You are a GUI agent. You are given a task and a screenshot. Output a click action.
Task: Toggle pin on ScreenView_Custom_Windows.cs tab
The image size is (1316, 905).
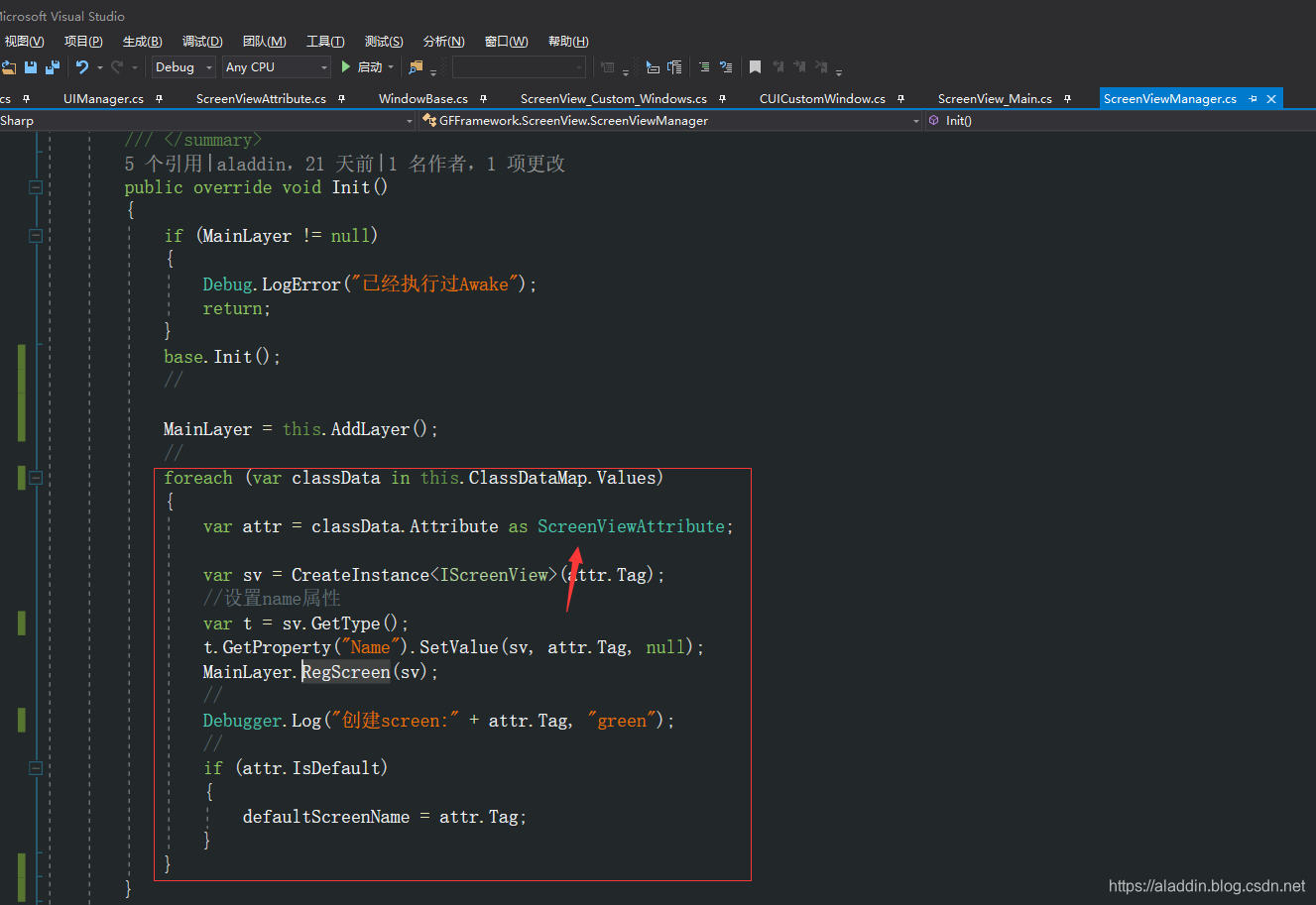(722, 99)
